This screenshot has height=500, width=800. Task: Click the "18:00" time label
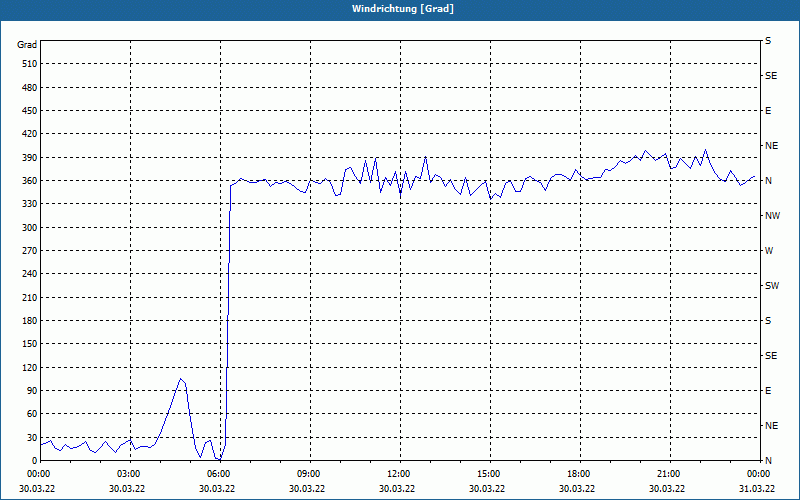point(580,474)
